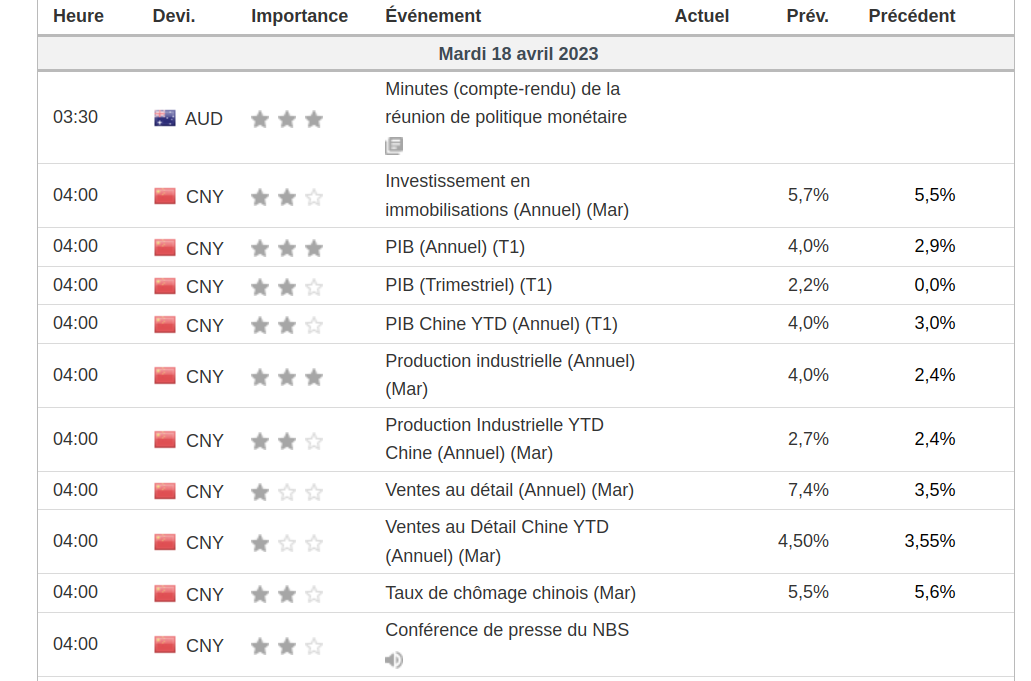Click the Événement column header
This screenshot has height=681, width=1031.
433,16
